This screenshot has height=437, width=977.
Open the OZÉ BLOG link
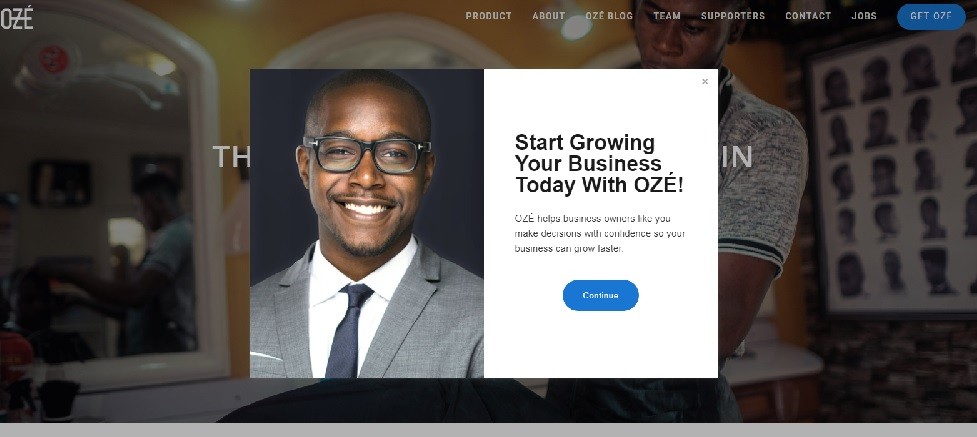[x=609, y=16]
